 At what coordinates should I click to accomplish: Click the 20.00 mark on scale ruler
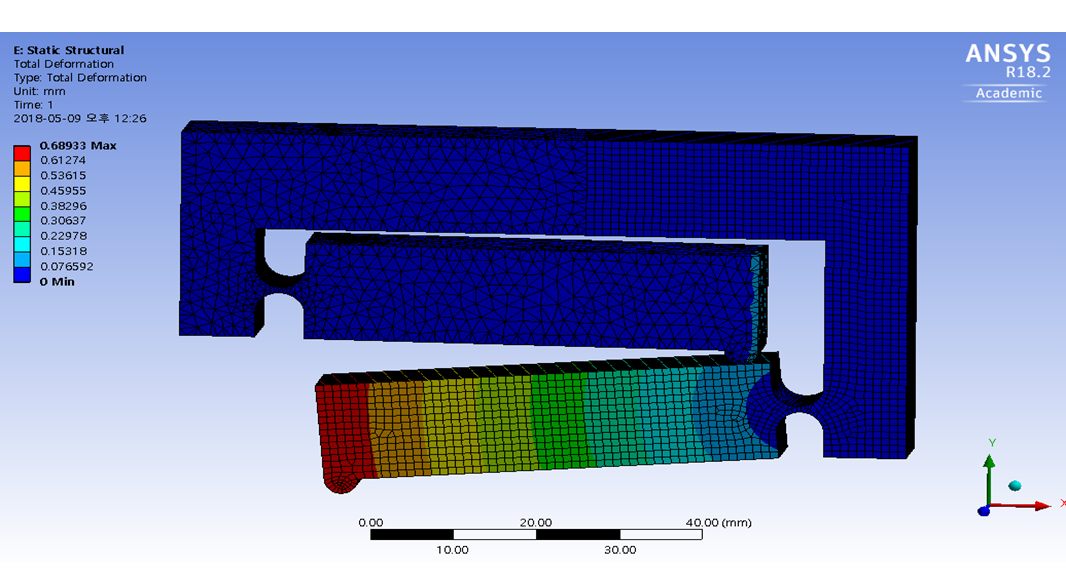pyautogui.click(x=536, y=522)
